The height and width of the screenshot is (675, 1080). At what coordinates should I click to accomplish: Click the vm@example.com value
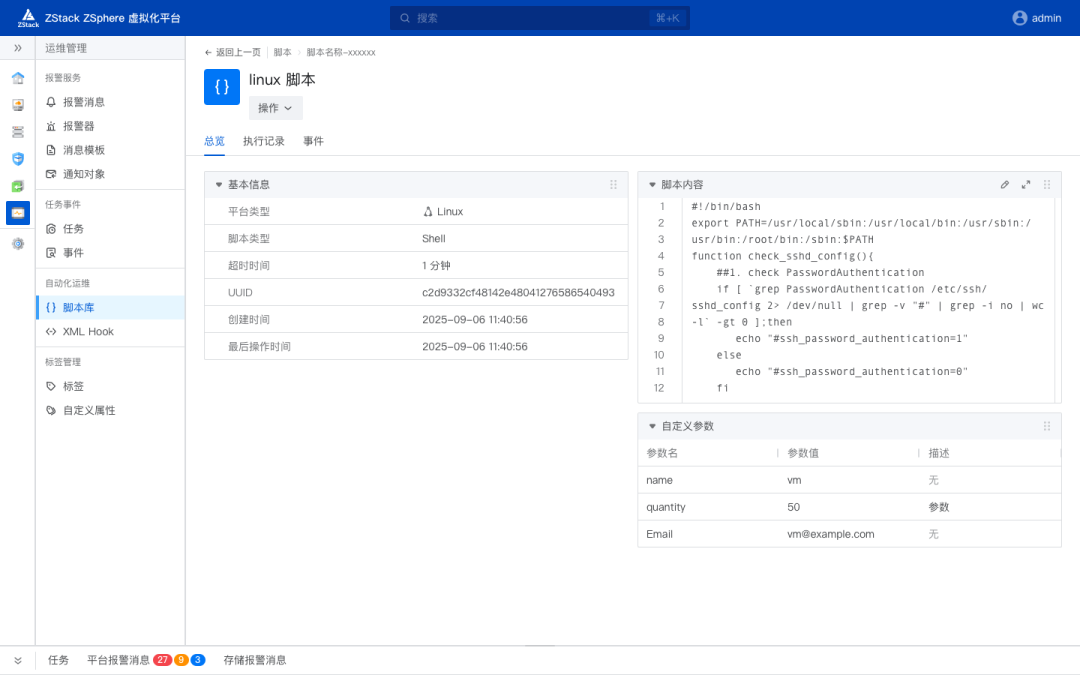(831, 534)
